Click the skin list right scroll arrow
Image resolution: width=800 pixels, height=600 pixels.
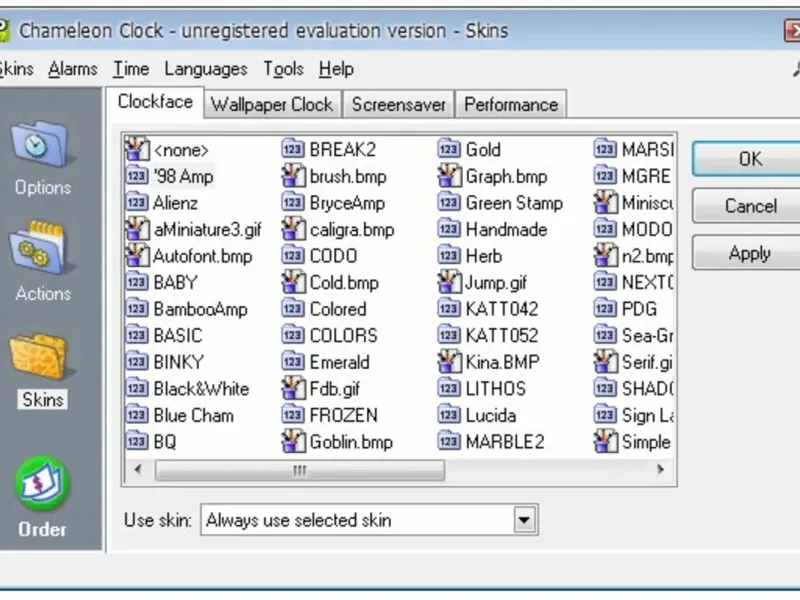click(x=661, y=469)
